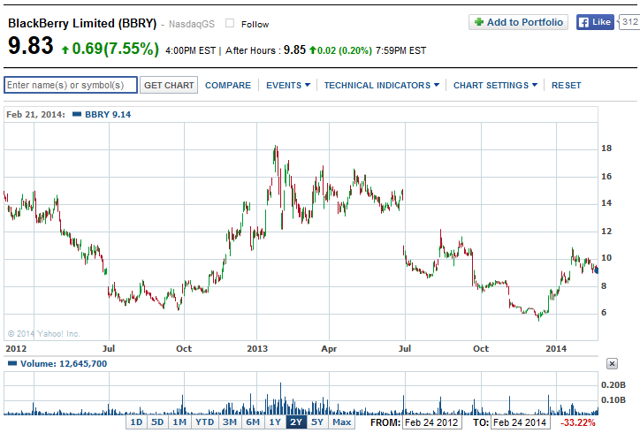Click the Volume legend color swatch
Image resolution: width=640 pixels, height=433 pixels.
point(13,363)
